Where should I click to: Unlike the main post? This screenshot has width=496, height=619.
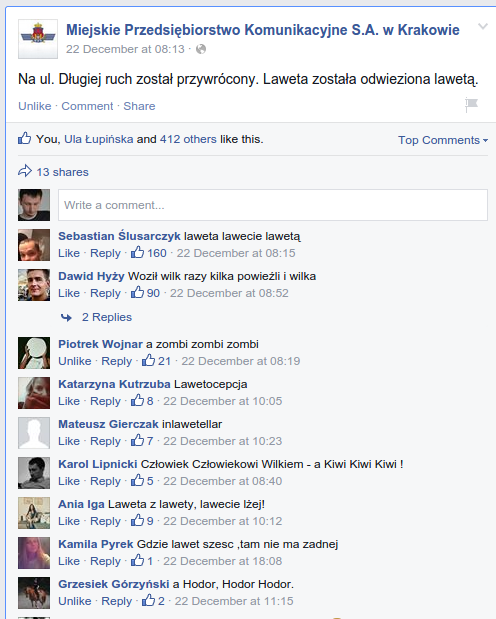(35, 106)
